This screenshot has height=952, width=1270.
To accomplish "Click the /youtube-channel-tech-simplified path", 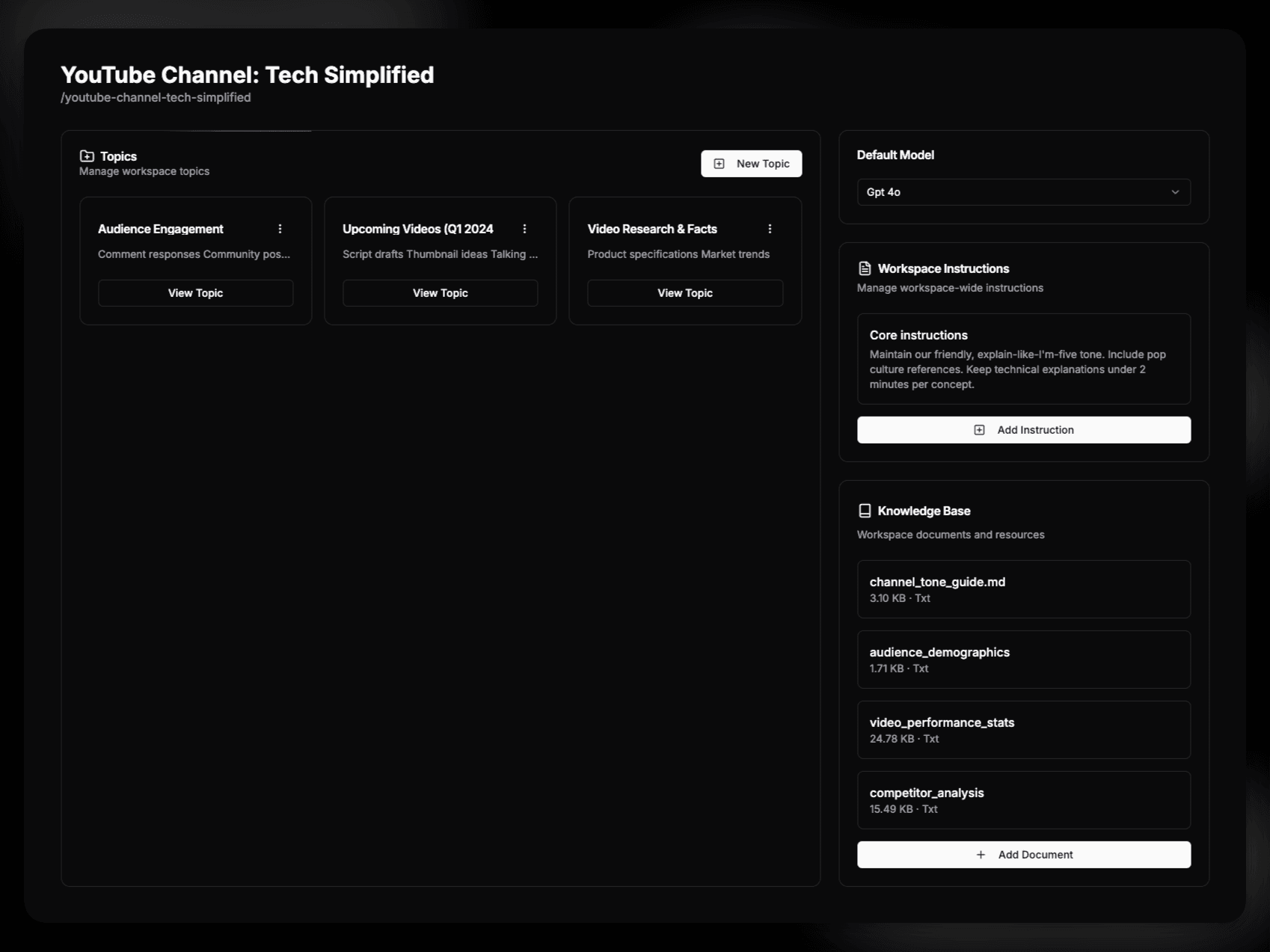I will coord(156,97).
